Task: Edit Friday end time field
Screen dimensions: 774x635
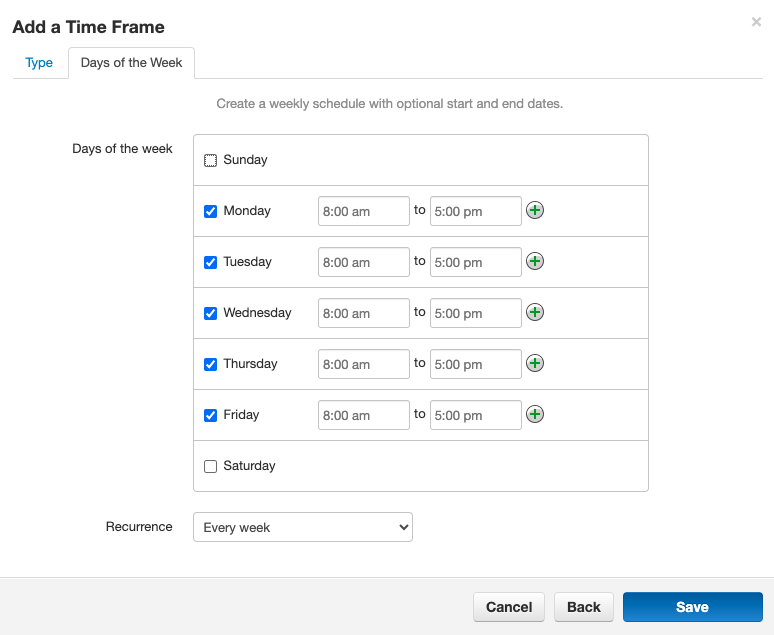Action: 476,415
